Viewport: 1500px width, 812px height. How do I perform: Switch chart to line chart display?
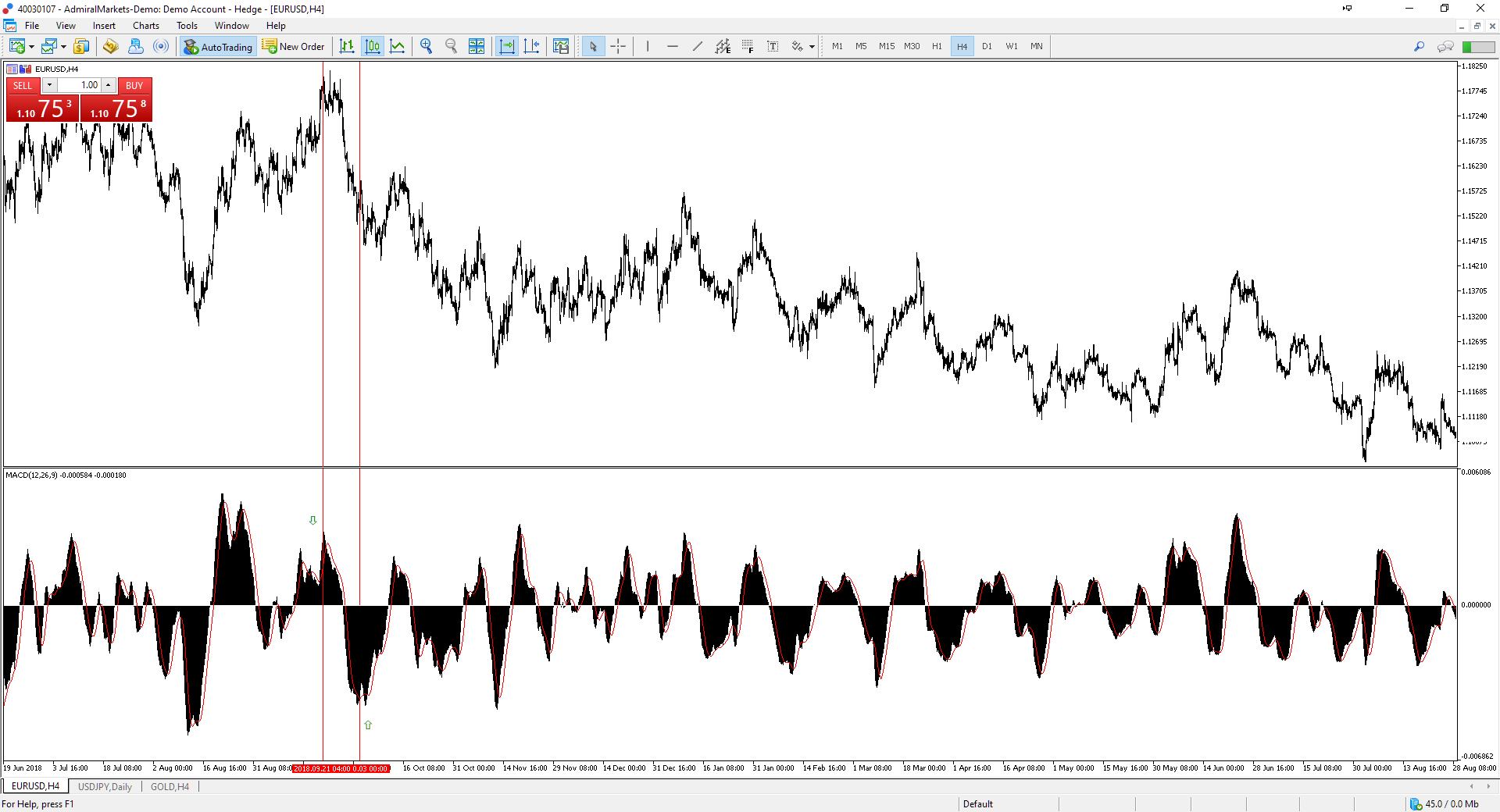pyautogui.click(x=398, y=46)
